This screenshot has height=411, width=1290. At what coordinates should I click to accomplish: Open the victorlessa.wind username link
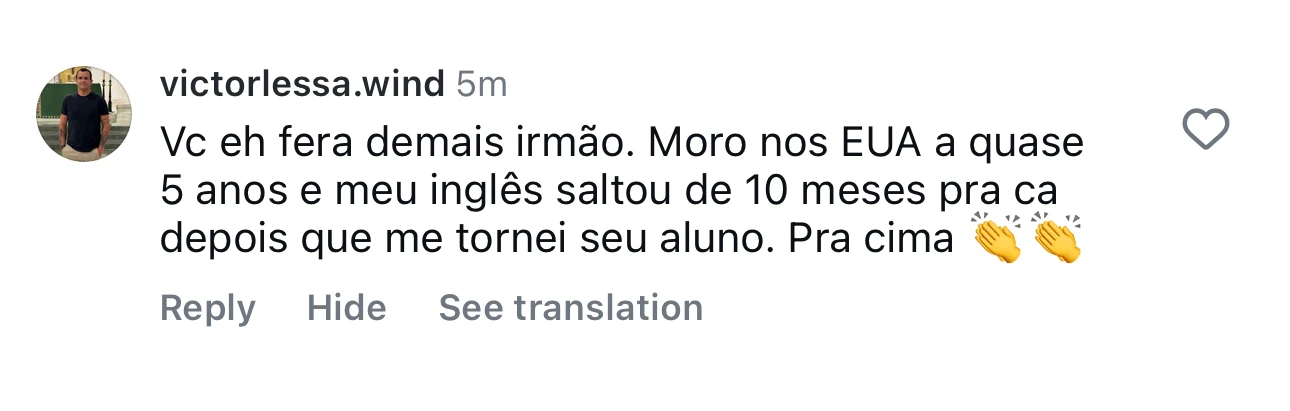(301, 85)
